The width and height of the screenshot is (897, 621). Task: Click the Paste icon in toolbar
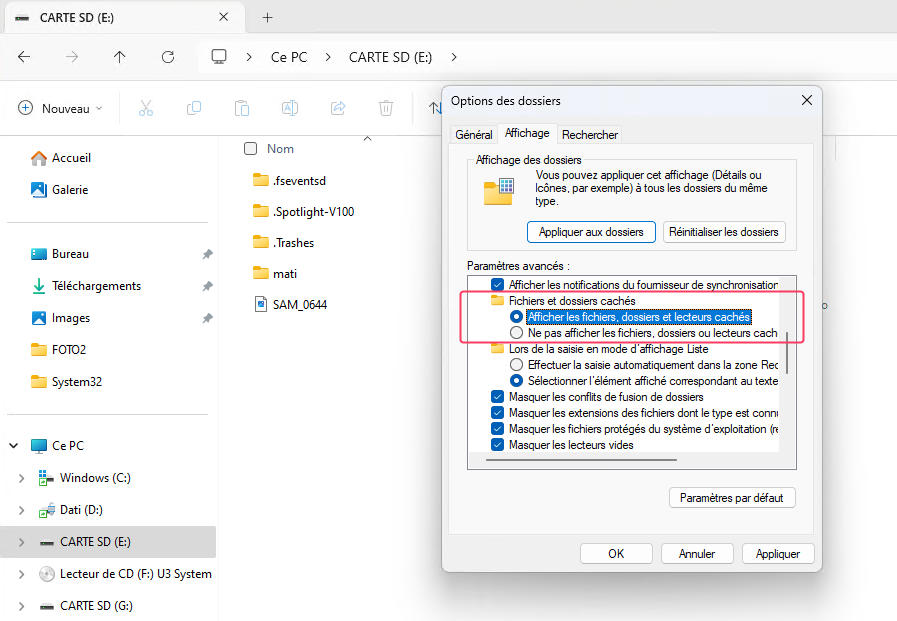click(242, 108)
